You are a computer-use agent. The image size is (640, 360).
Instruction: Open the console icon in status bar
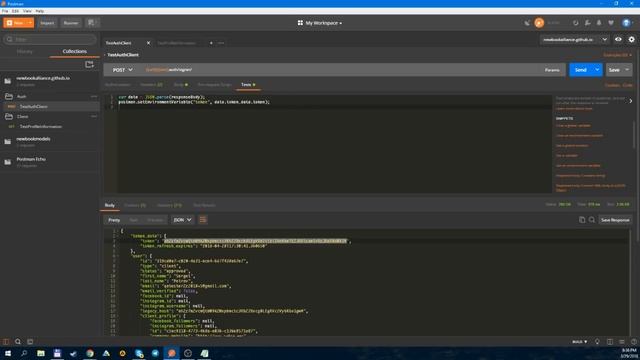(30, 342)
